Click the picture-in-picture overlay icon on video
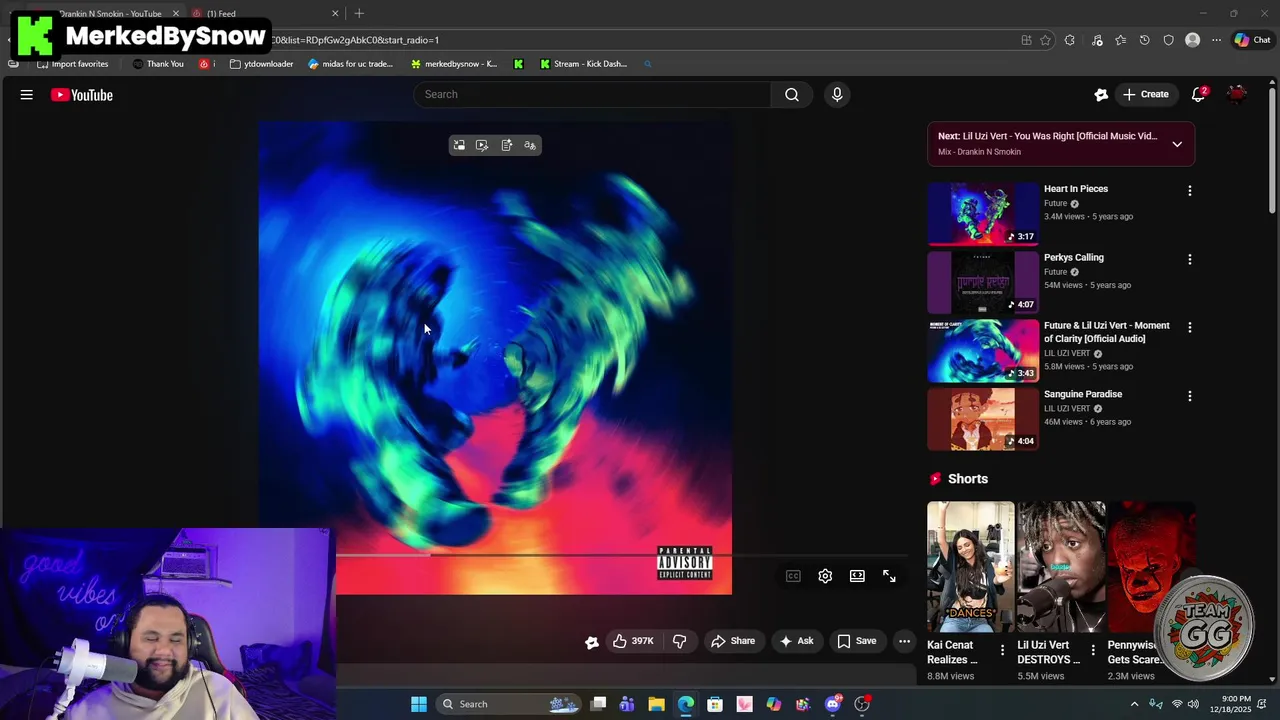Image resolution: width=1280 pixels, height=720 pixels. coord(459,145)
